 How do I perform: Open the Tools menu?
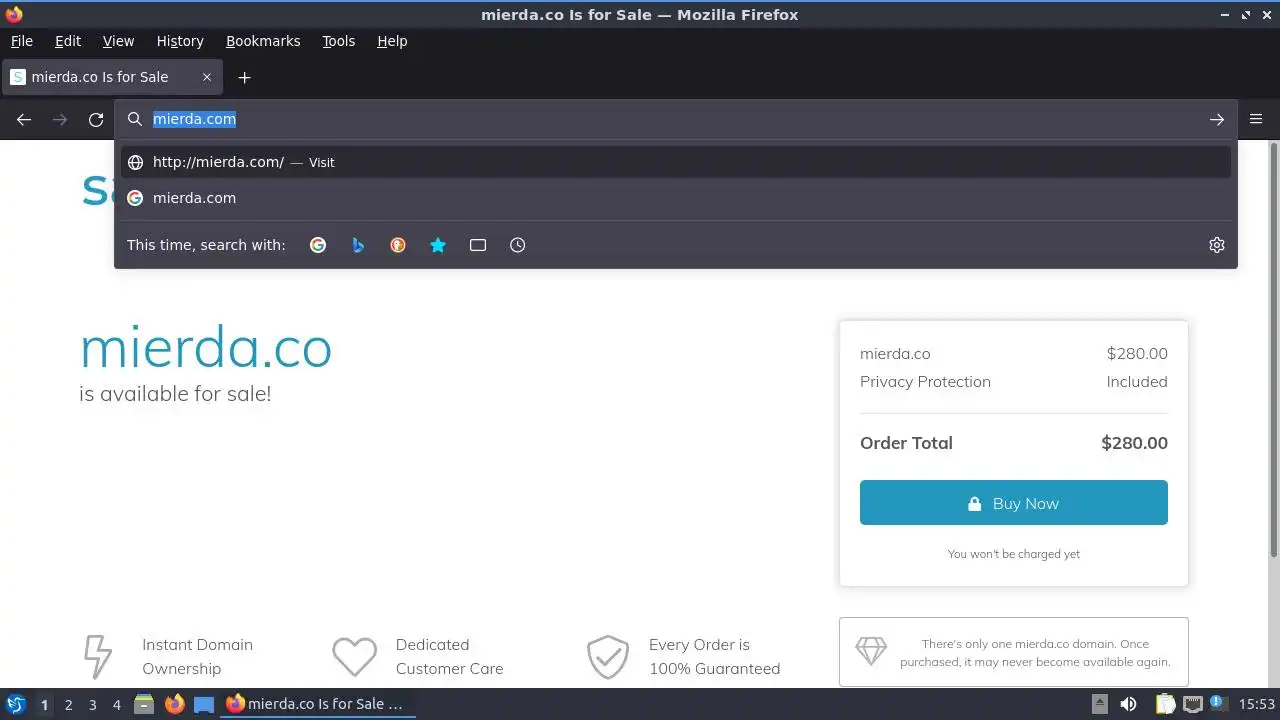coord(338,41)
